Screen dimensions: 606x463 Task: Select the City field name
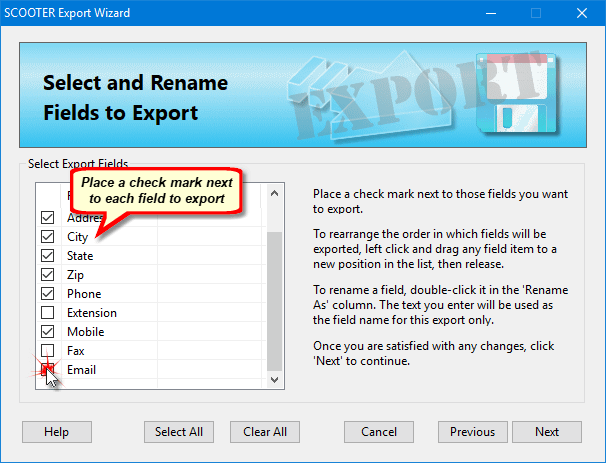tap(78, 237)
